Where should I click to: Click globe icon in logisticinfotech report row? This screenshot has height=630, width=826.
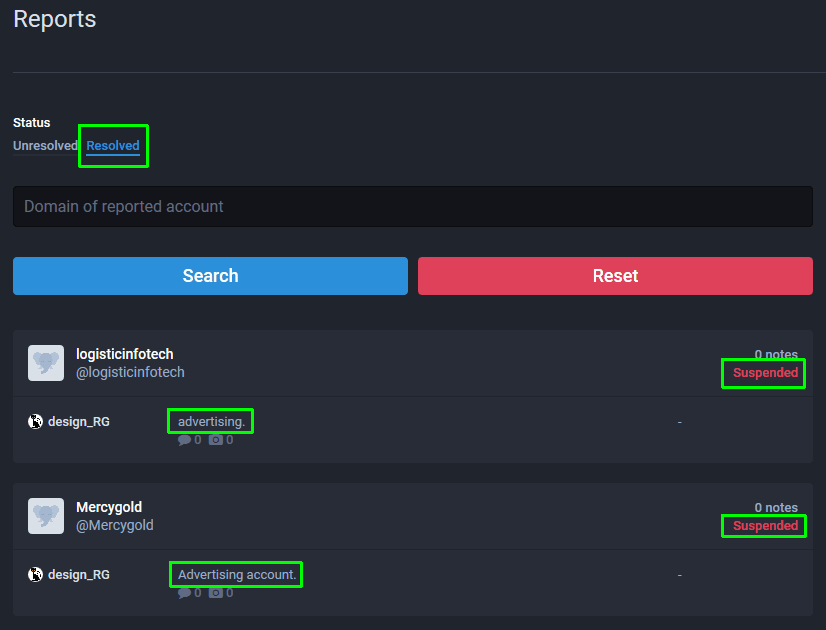35,422
